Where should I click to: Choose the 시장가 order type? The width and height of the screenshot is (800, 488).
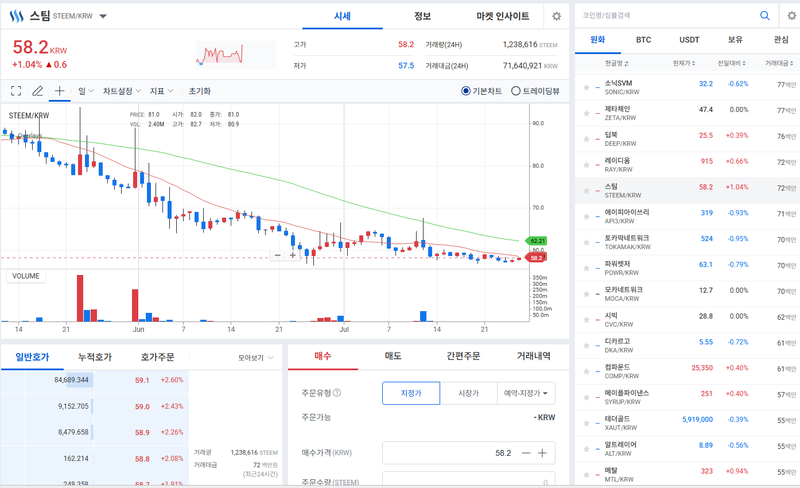(468, 393)
